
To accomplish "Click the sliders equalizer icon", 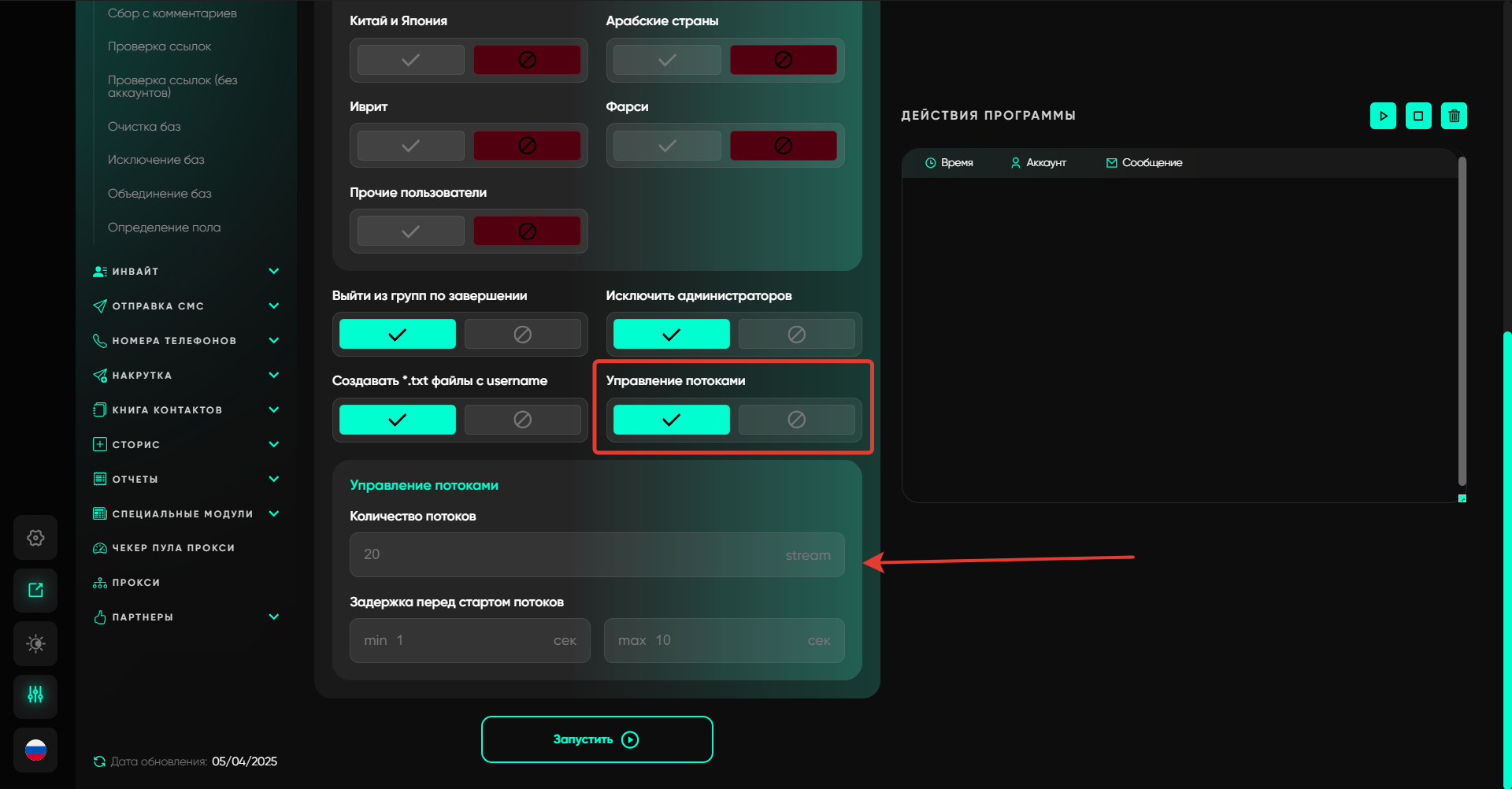I will click(x=35, y=695).
